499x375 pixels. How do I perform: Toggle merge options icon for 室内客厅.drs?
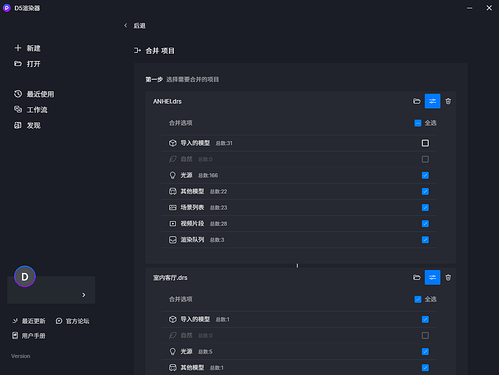pos(432,277)
